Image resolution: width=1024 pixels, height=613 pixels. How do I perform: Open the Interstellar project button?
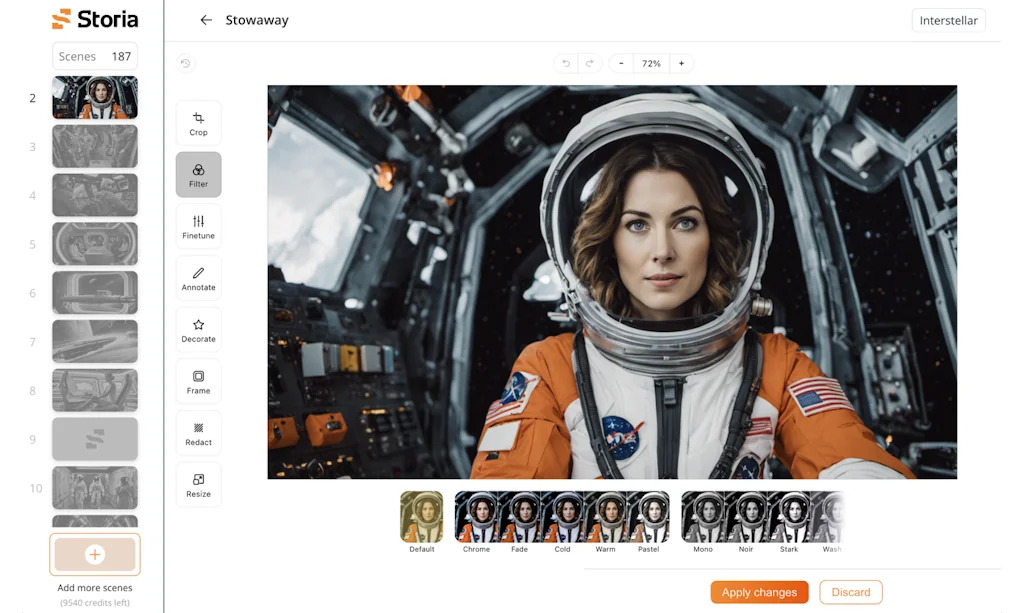[x=948, y=20]
